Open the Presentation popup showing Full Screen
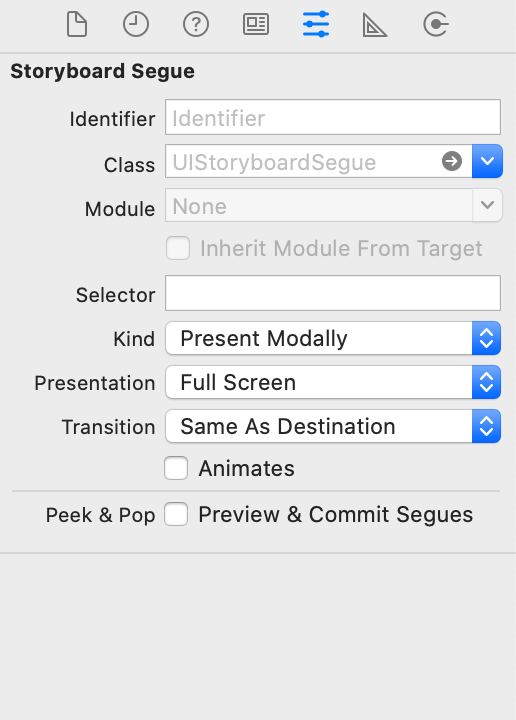 333,382
